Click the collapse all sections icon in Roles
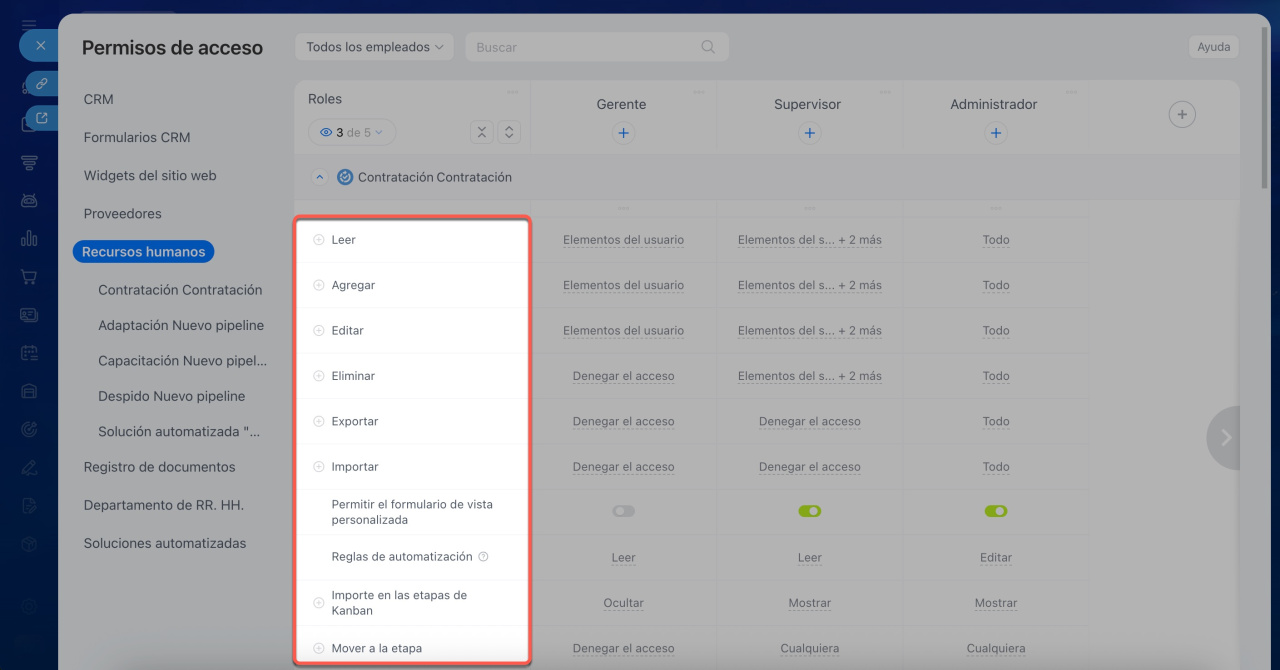 (482, 132)
